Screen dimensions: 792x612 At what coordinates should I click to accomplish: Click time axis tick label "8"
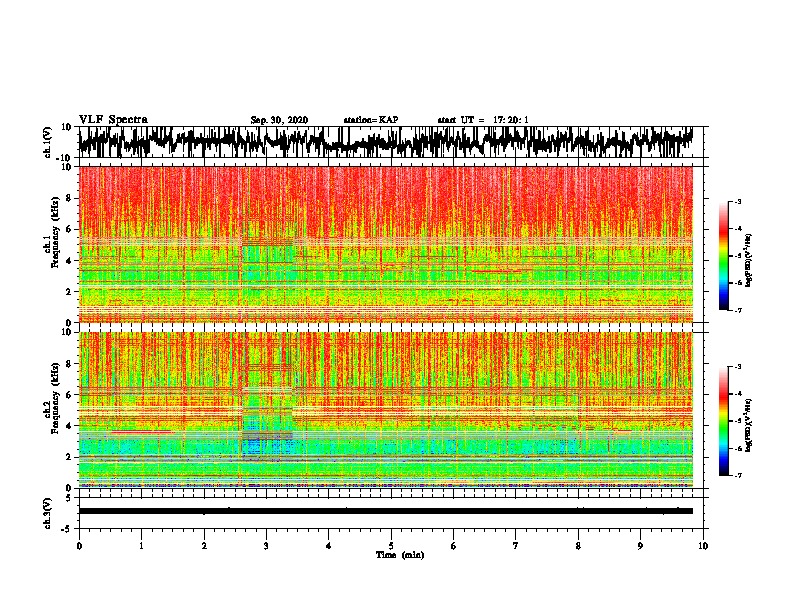click(578, 546)
